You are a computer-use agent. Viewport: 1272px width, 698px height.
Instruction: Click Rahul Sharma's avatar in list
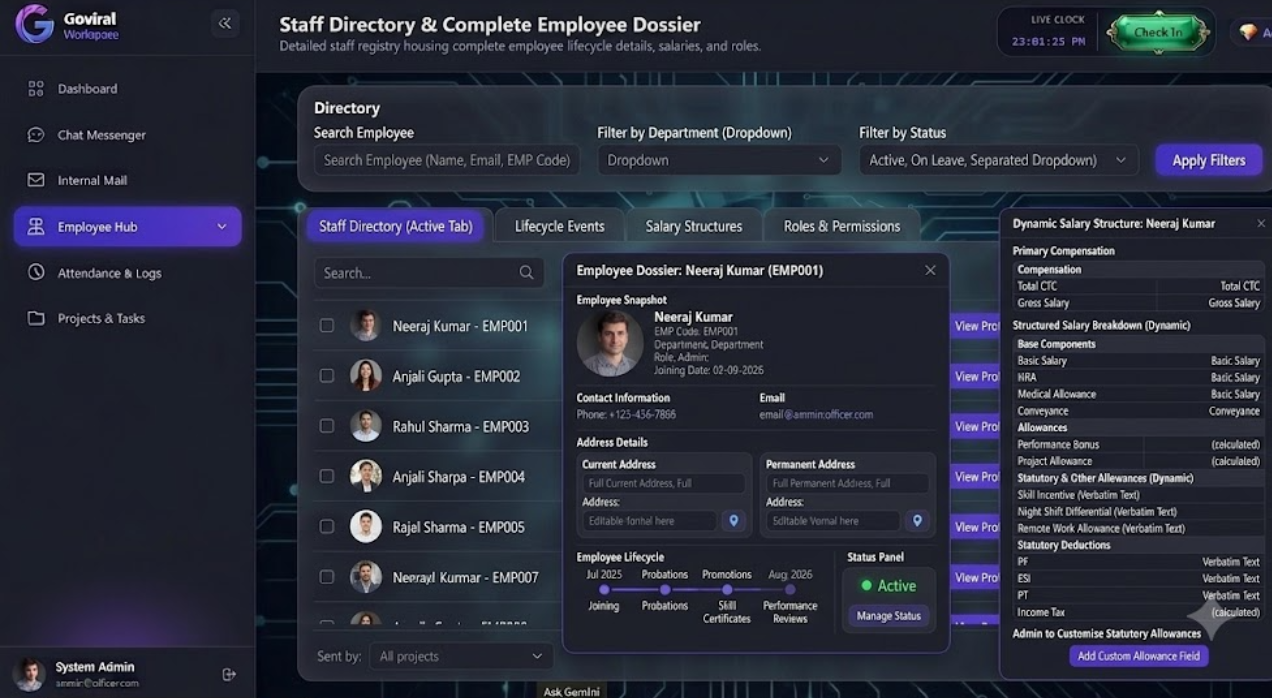[366, 426]
